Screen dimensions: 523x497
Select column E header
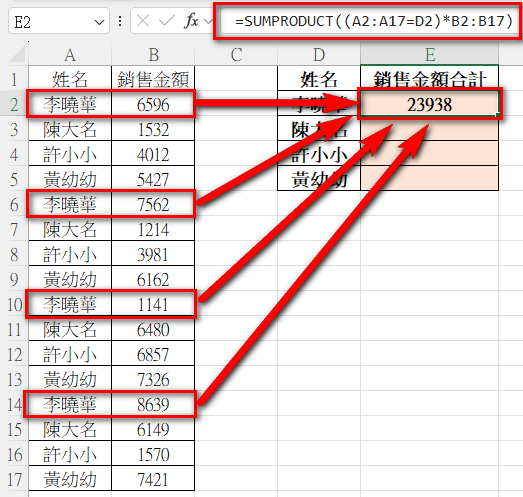(430, 54)
